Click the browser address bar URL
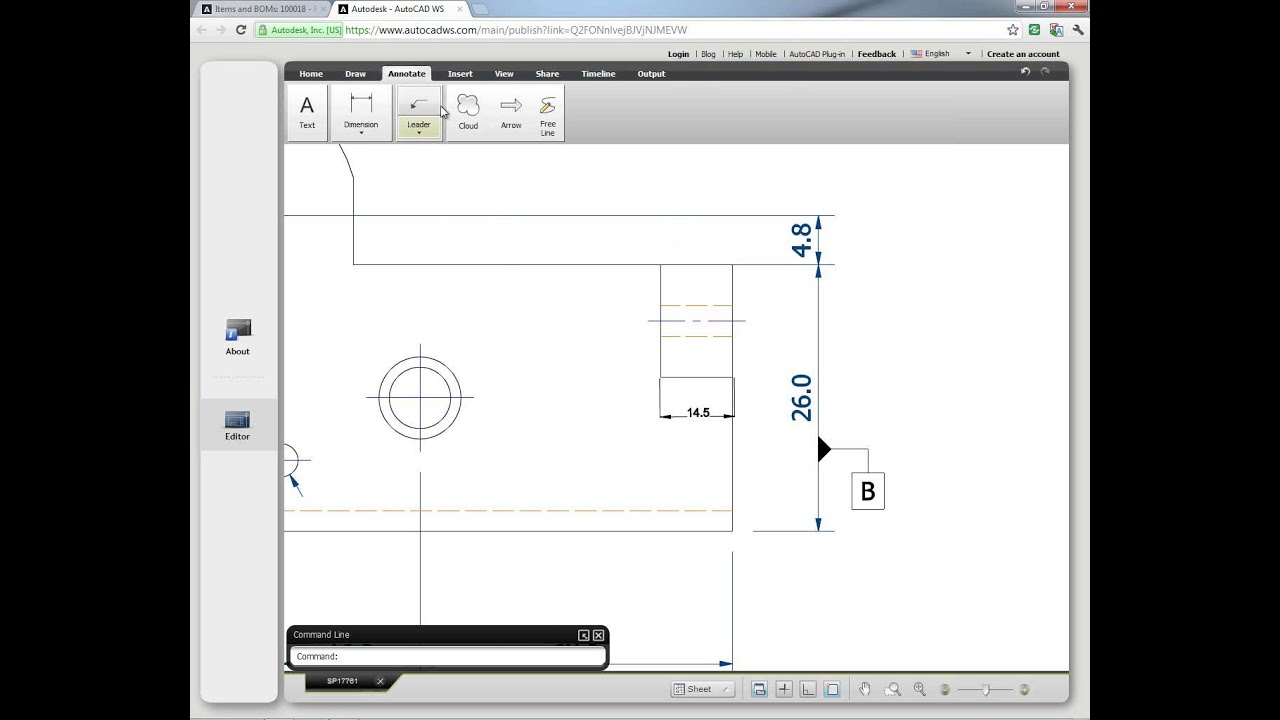The height and width of the screenshot is (720, 1280). (x=516, y=30)
